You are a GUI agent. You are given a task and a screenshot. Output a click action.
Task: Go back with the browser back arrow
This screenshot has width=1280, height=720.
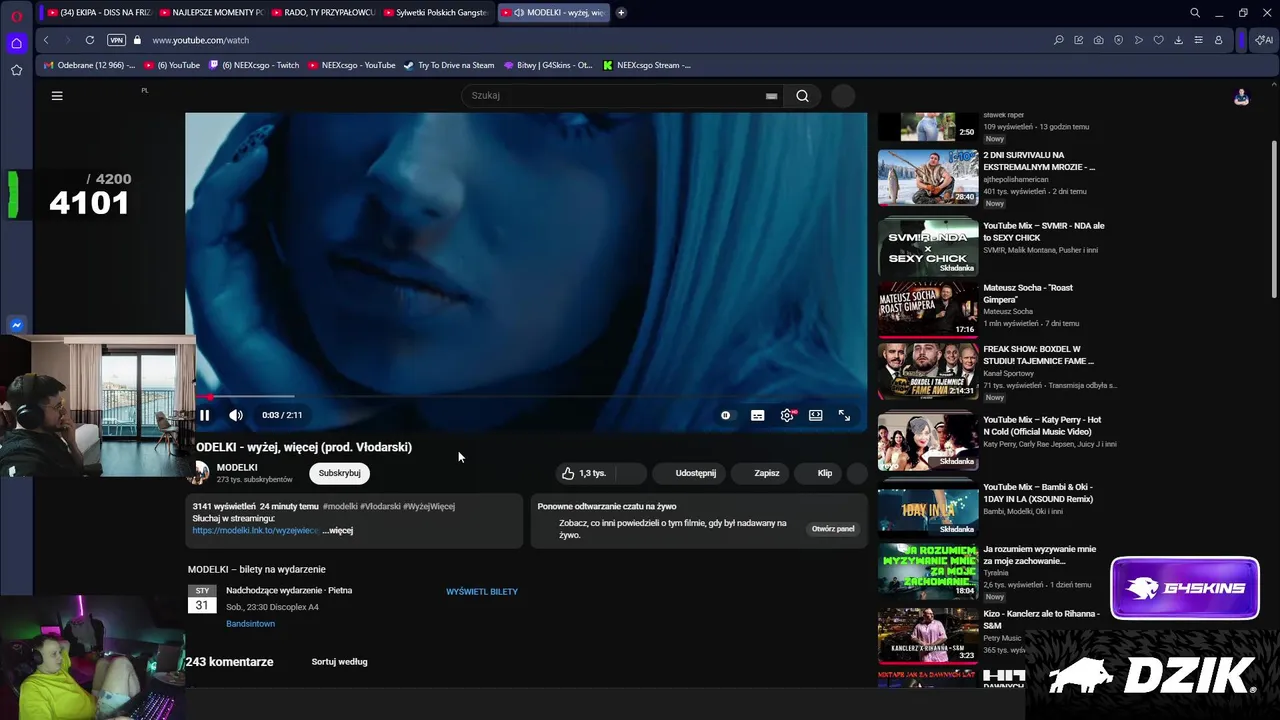tap(46, 40)
